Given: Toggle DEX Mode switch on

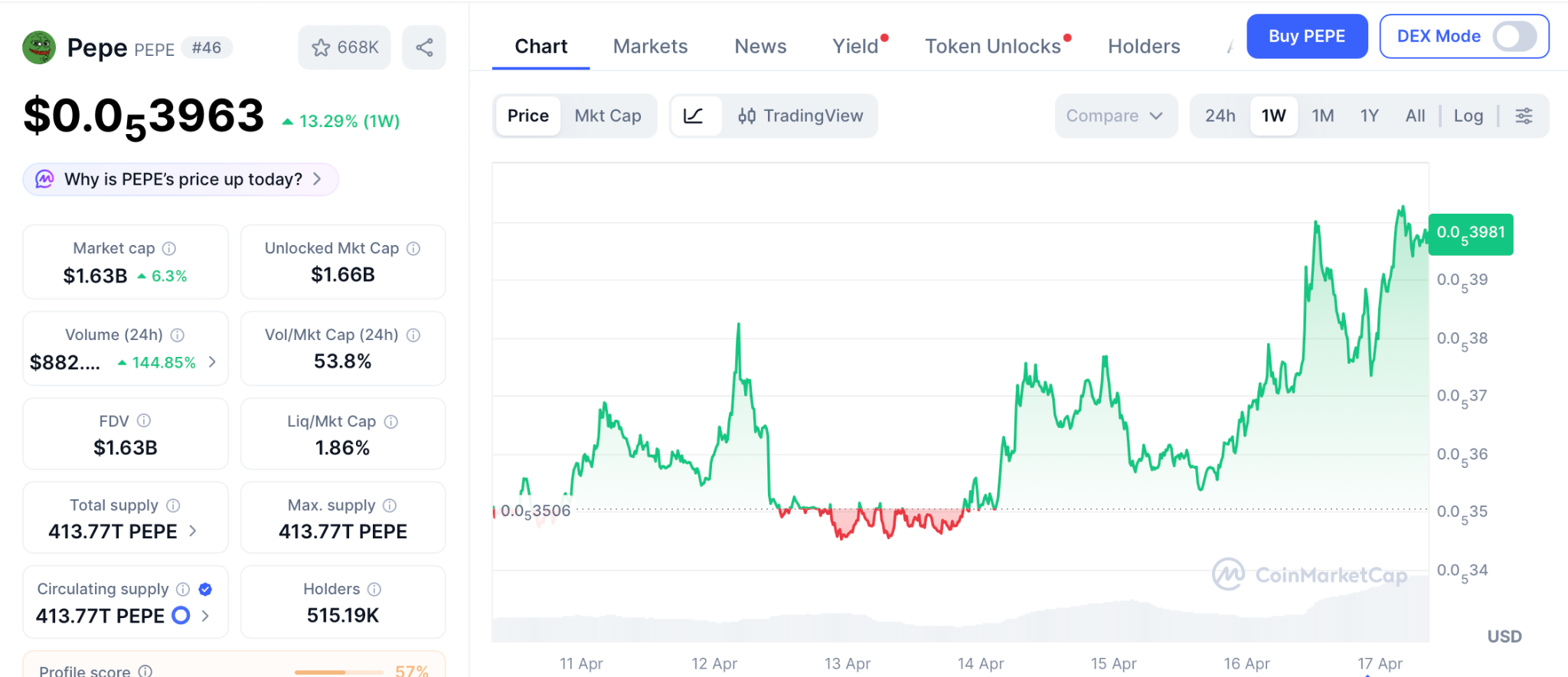Looking at the screenshot, I should click(x=1514, y=36).
